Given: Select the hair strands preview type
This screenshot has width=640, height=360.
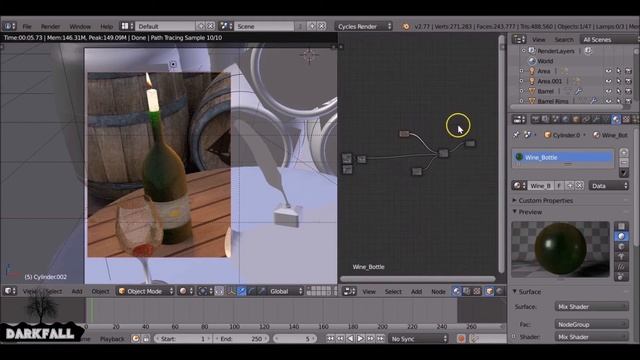Looking at the screenshot, I should pos(621,267).
